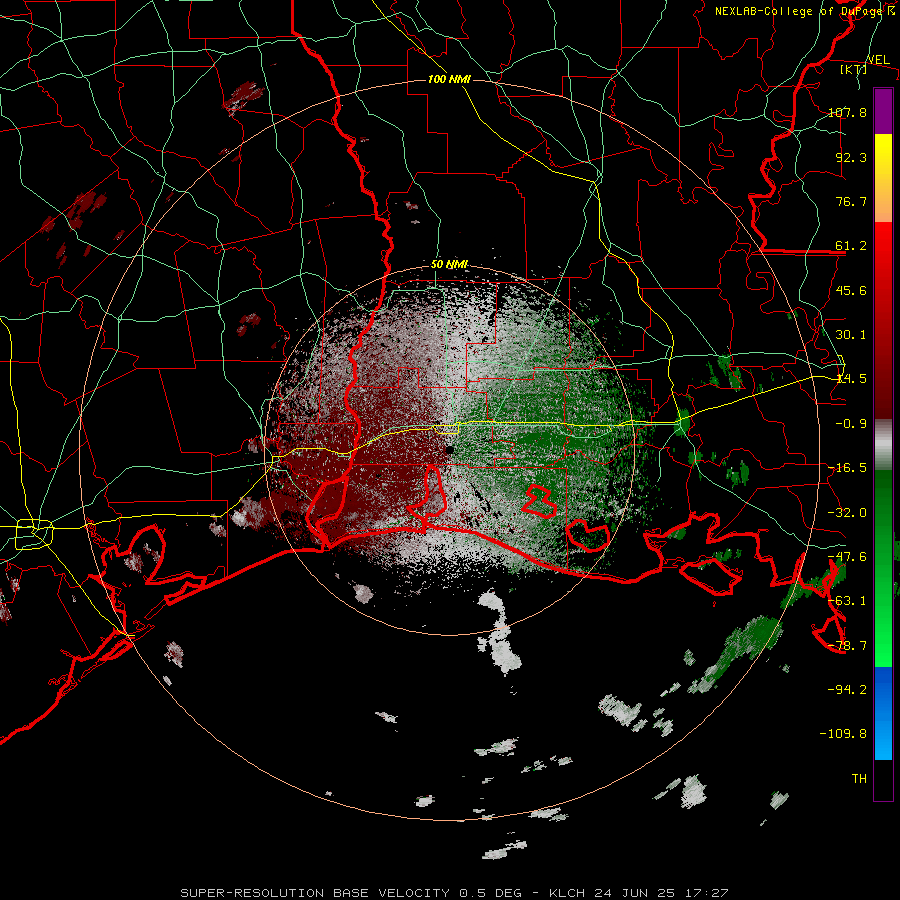Pick the gray near-zero segment of scale
The height and width of the screenshot is (900, 900).
[883, 445]
